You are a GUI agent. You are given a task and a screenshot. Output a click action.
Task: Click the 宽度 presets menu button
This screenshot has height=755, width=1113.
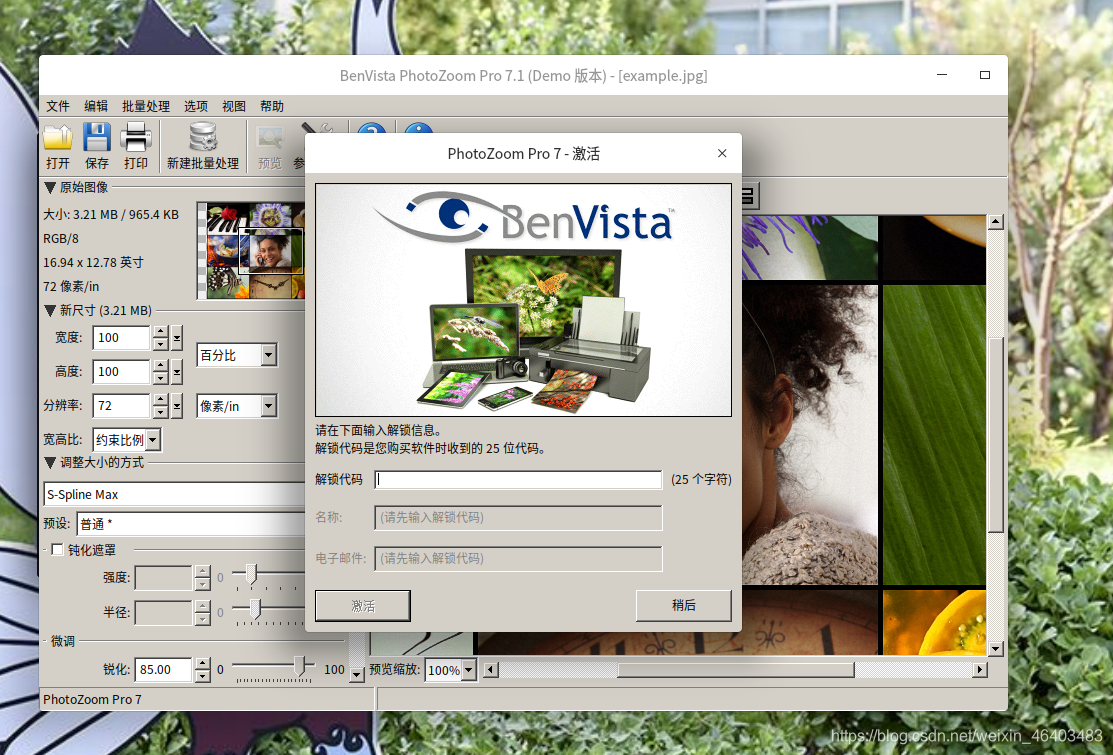pos(177,338)
